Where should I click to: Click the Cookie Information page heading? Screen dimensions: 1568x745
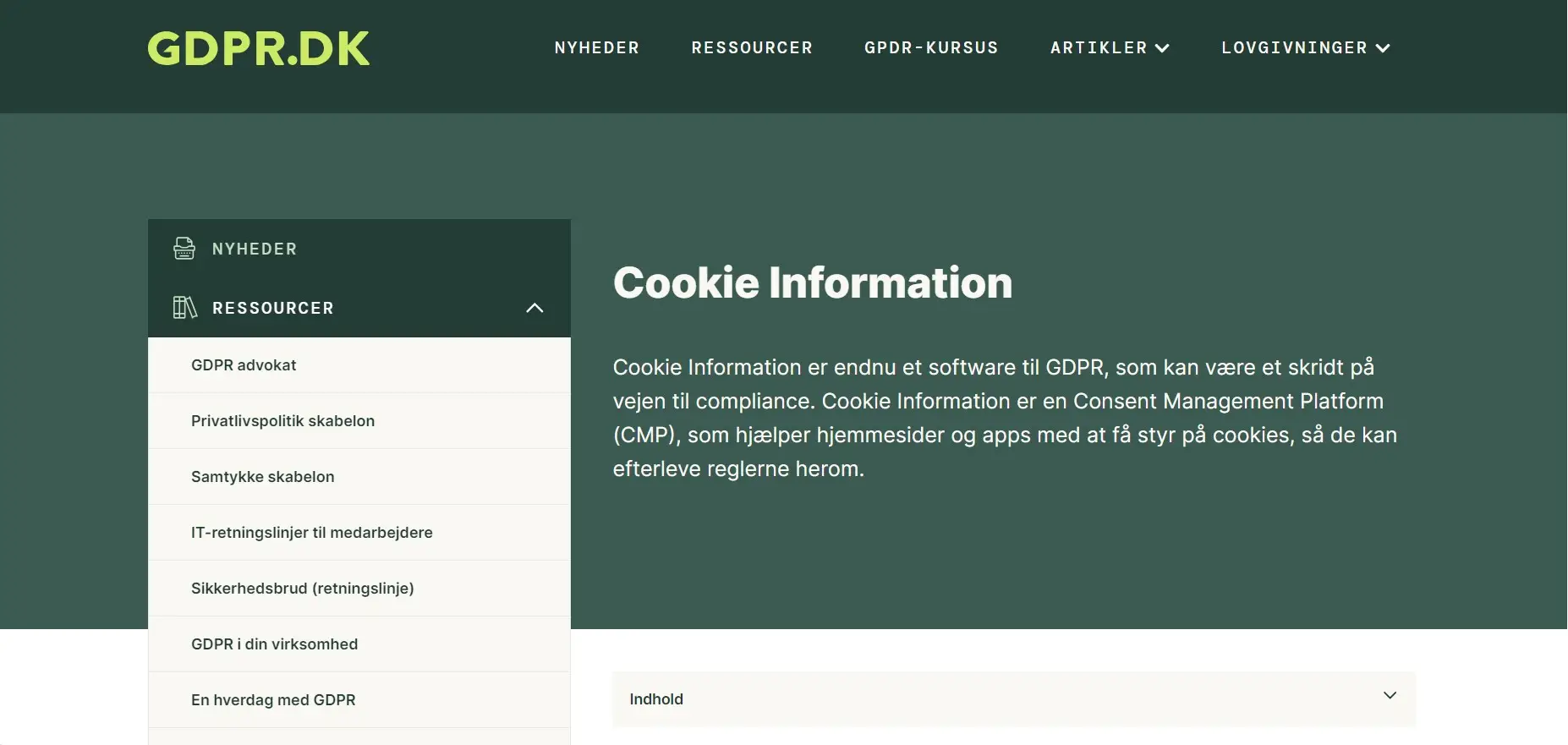tap(813, 282)
